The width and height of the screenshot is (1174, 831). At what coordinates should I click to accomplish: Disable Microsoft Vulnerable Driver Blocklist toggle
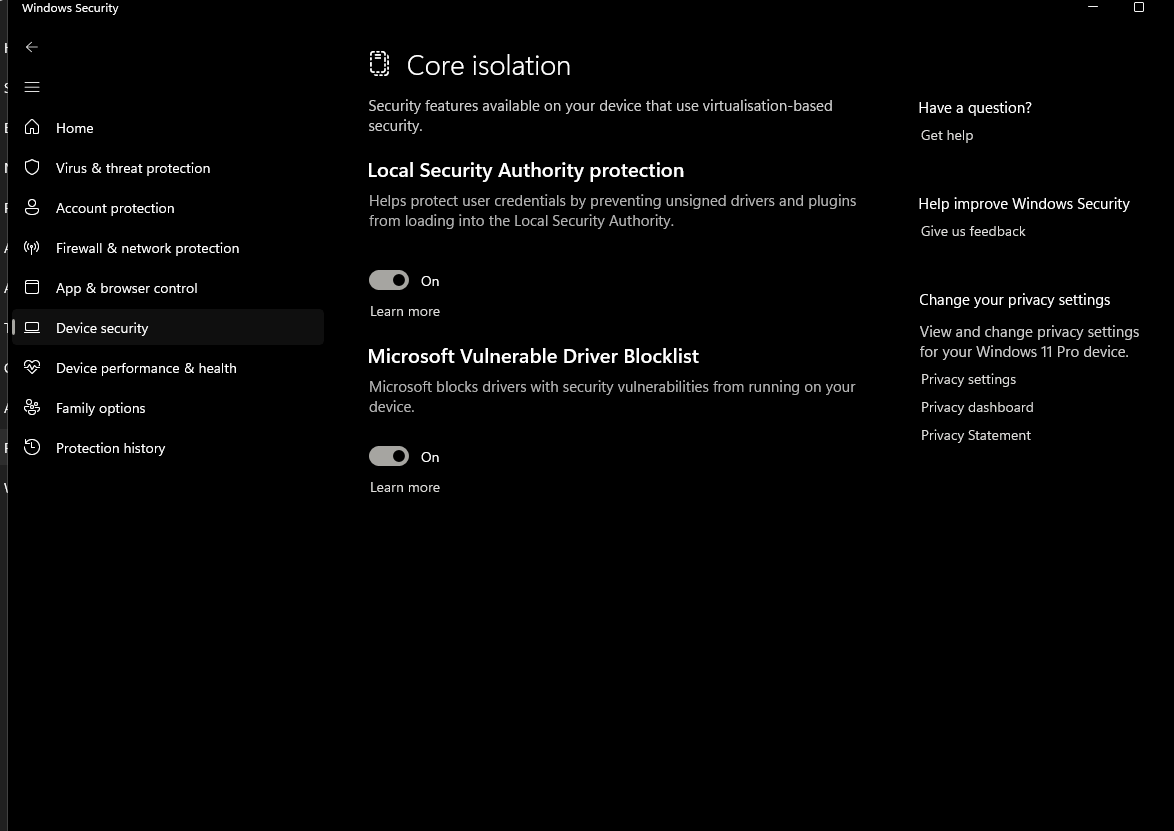389,457
